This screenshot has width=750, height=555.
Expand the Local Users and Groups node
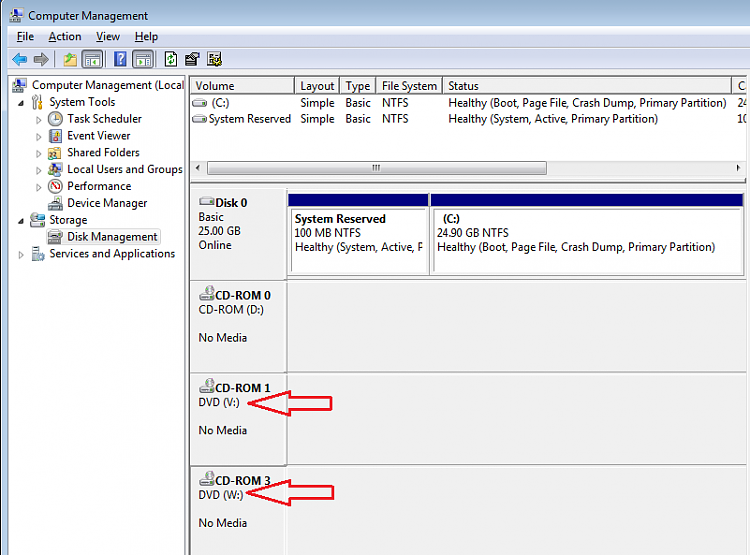[39, 170]
